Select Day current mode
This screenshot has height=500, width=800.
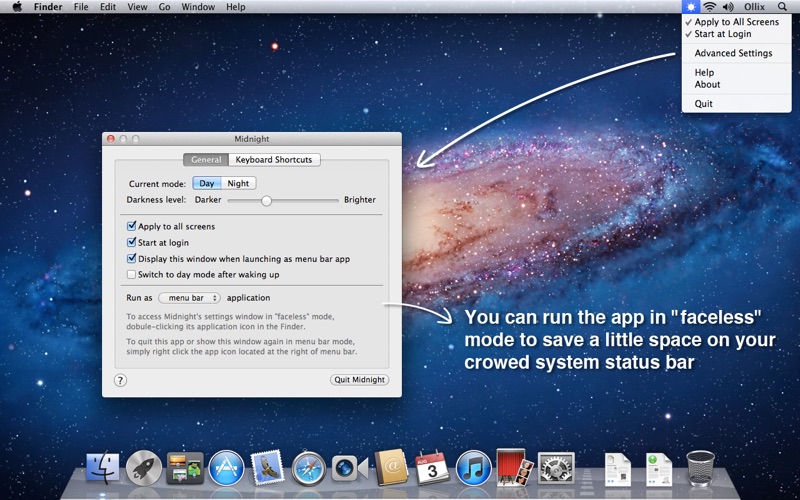[207, 183]
